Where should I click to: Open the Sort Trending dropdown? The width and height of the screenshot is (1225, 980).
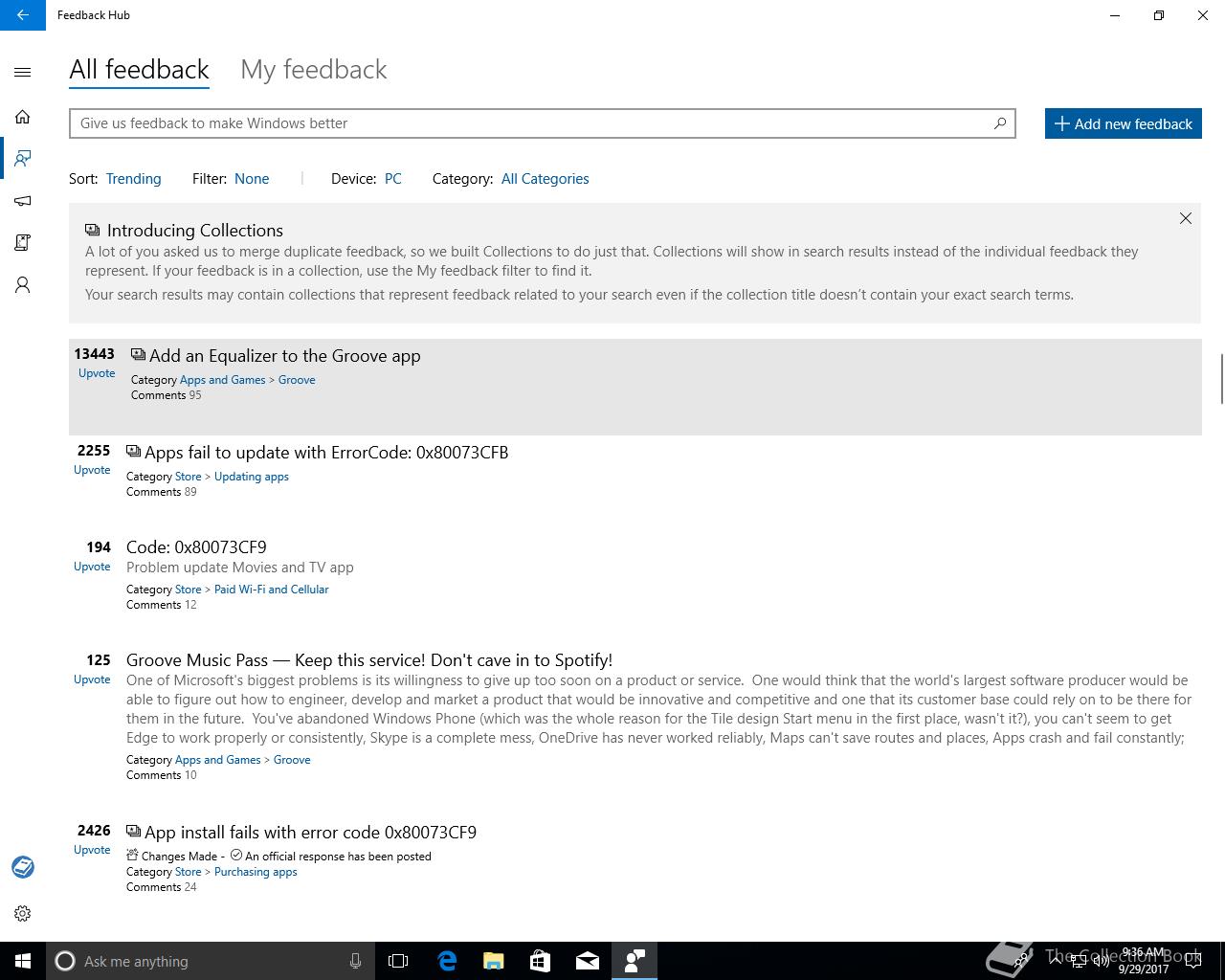[x=133, y=179]
